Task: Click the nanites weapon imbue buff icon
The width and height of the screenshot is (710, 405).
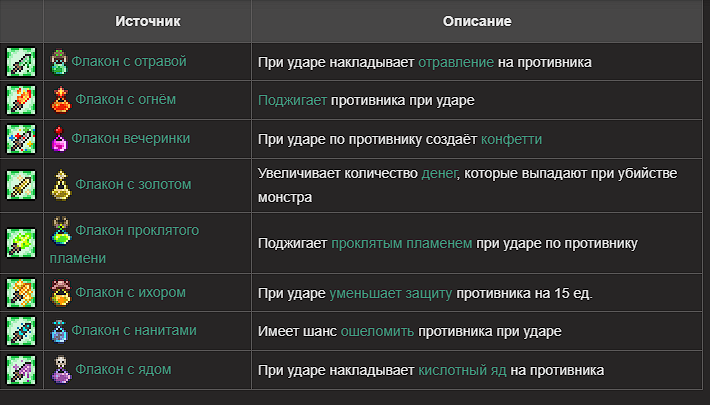Action: point(21,331)
